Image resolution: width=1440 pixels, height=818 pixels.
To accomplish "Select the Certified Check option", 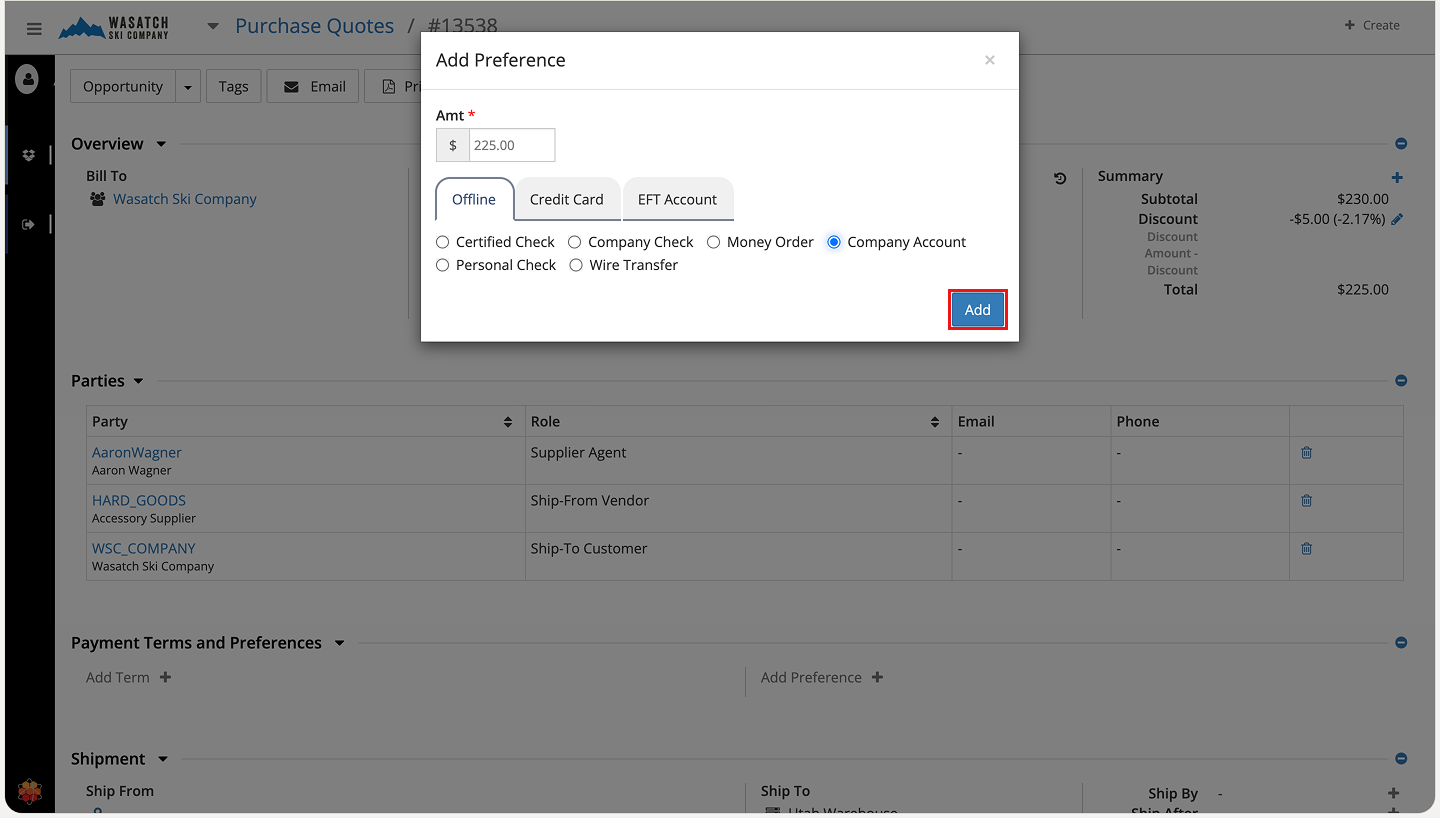I will point(443,242).
